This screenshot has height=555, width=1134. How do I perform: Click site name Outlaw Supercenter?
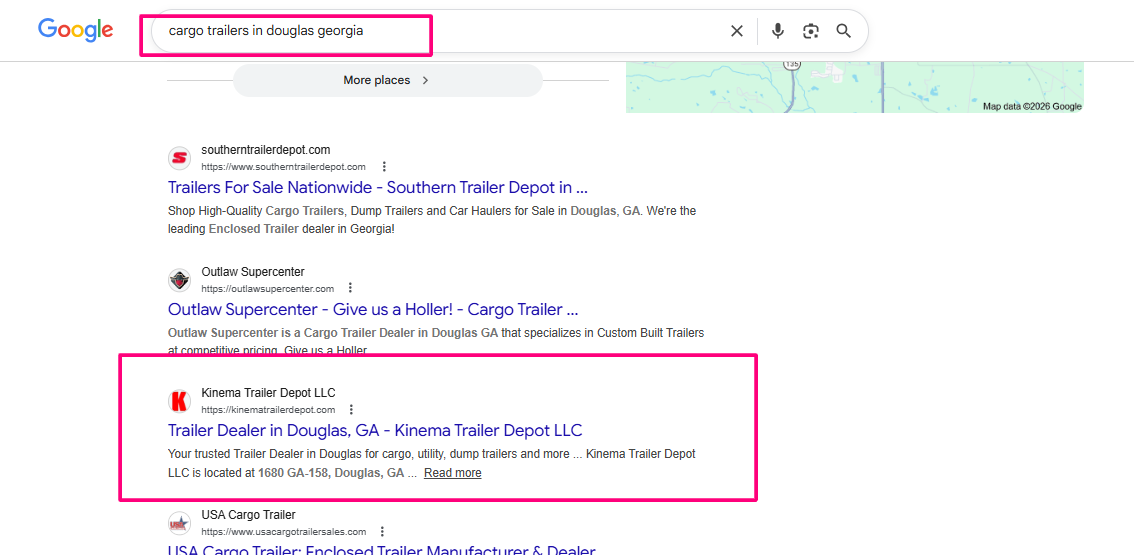[253, 271]
